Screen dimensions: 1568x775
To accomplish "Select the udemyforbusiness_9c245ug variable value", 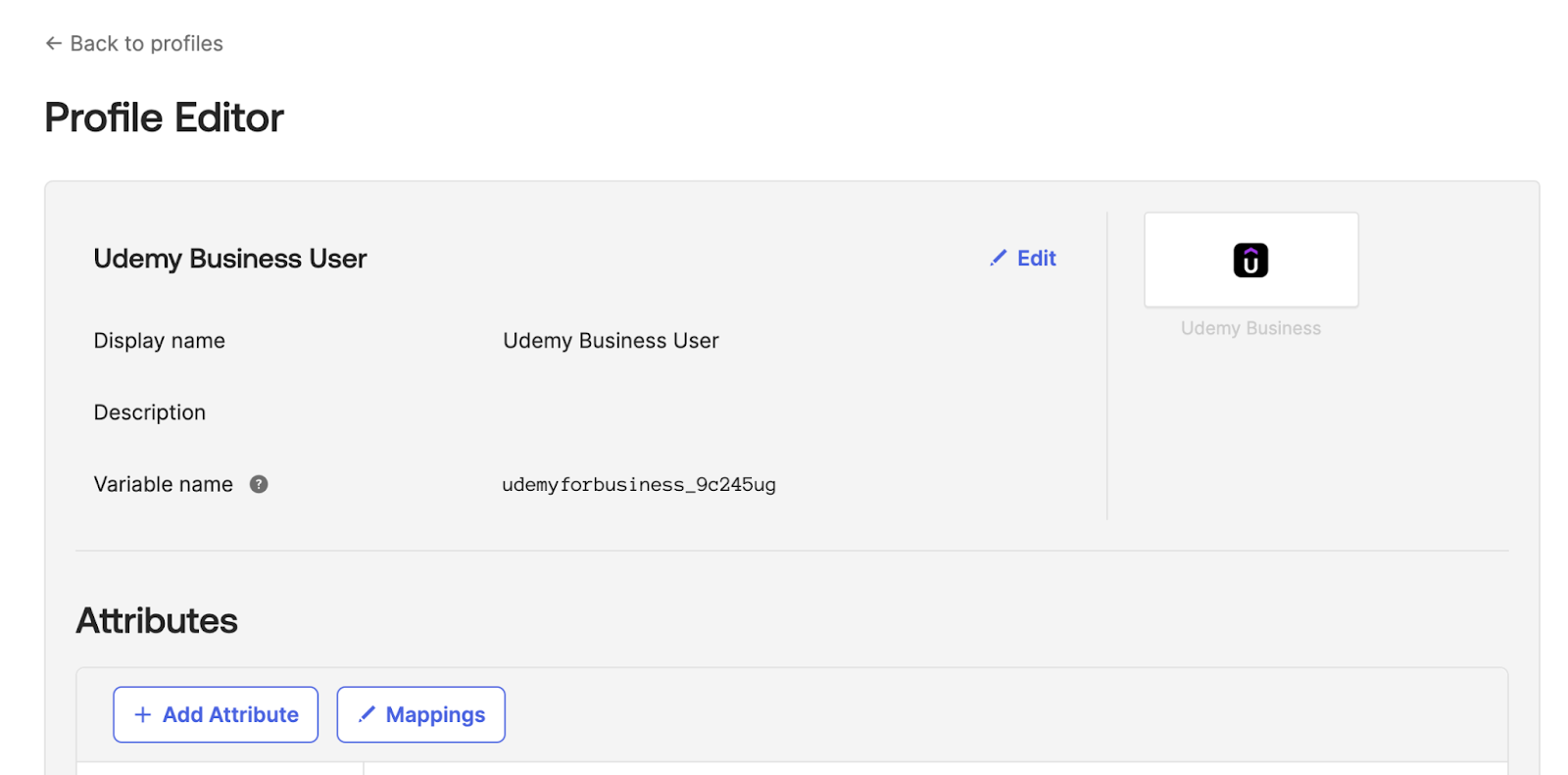I will (x=638, y=484).
